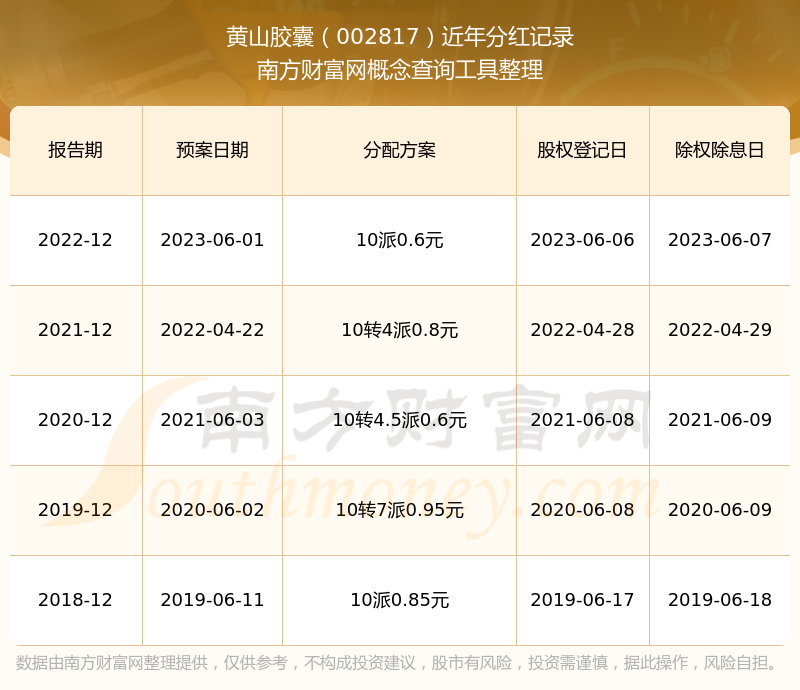Select the 2021-06-08 record date cell
Image resolution: width=800 pixels, height=690 pixels.
click(x=583, y=420)
